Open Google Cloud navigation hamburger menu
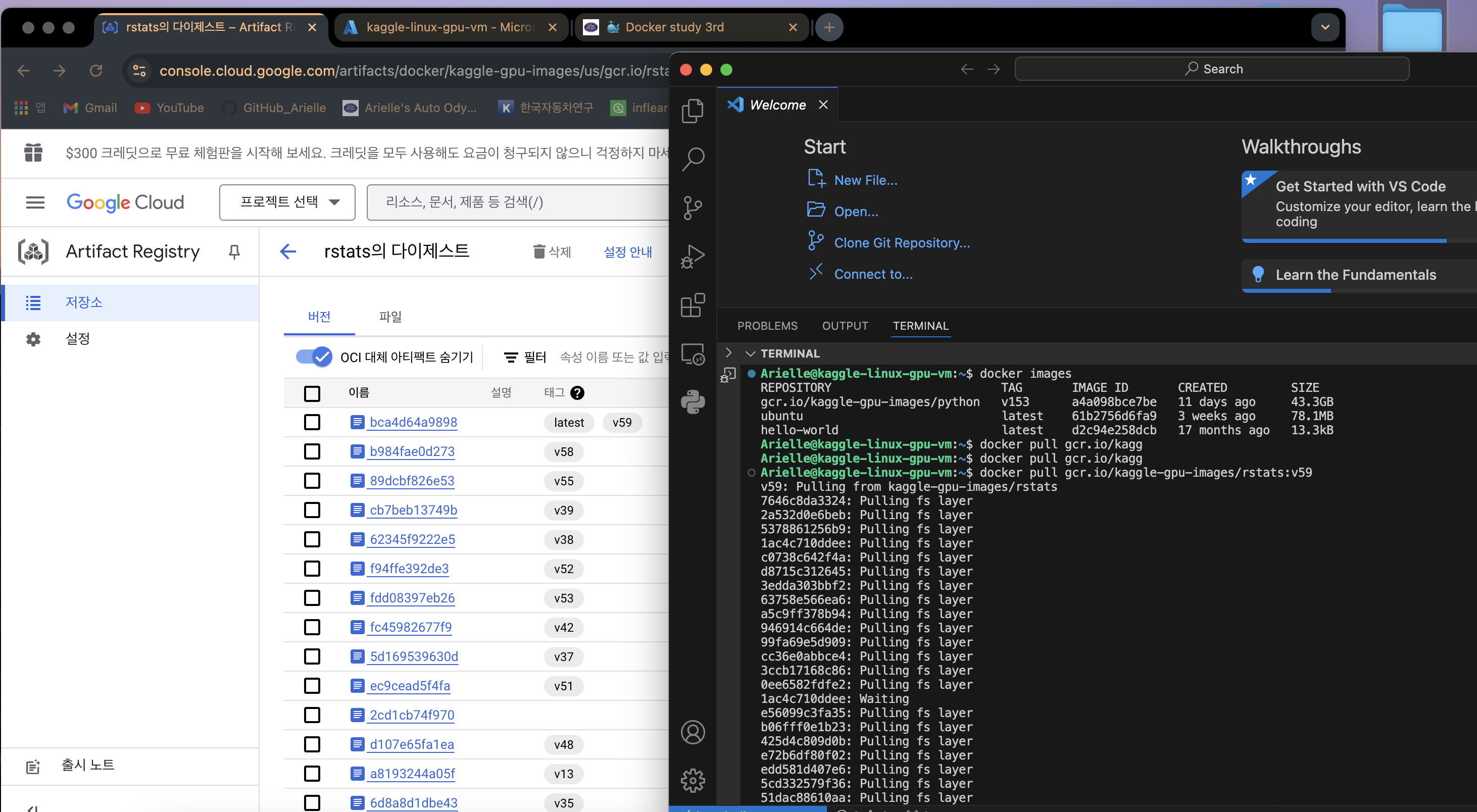The height and width of the screenshot is (812, 1477). 35,202
